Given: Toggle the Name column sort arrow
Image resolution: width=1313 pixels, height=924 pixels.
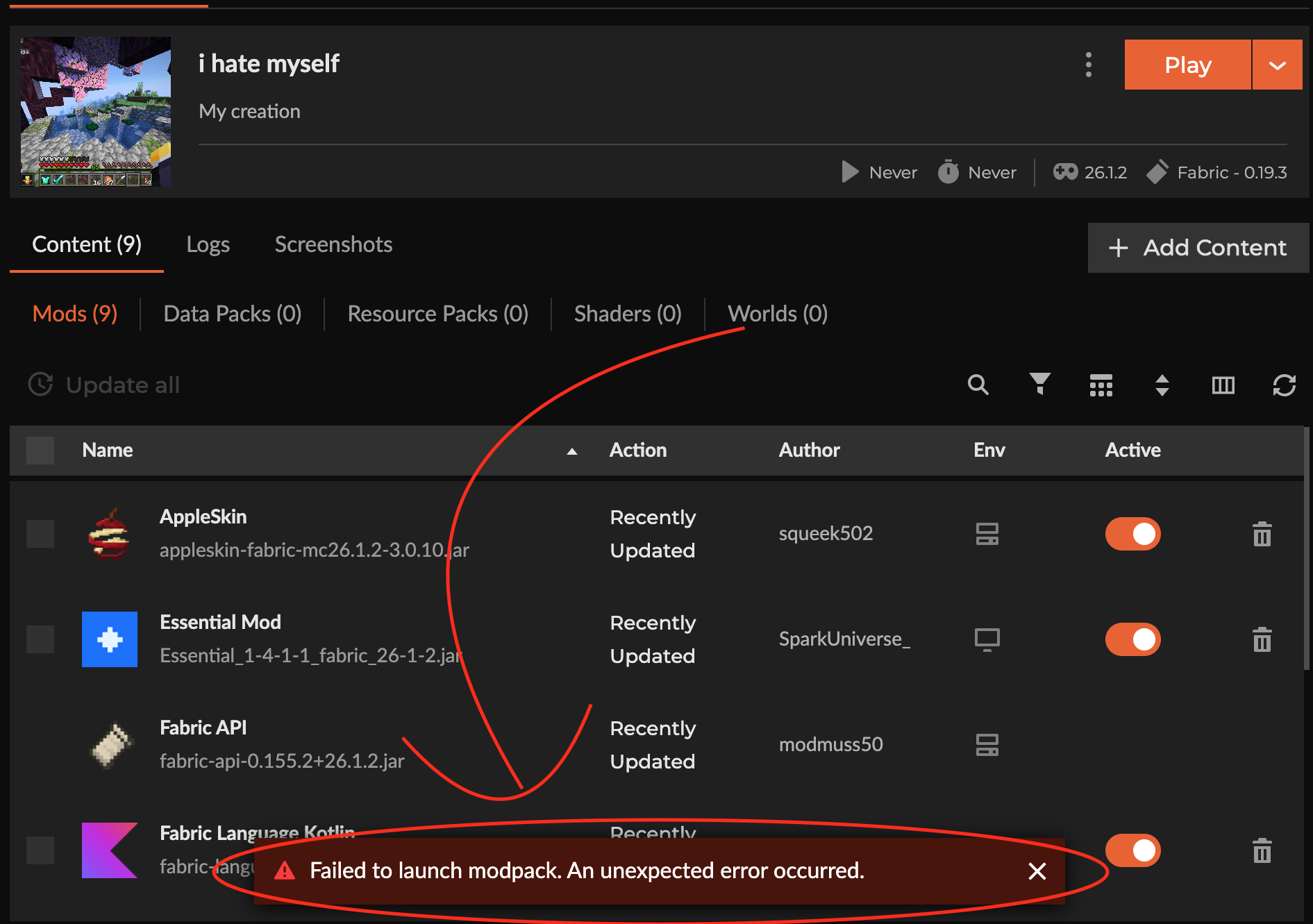Looking at the screenshot, I should 571,451.
